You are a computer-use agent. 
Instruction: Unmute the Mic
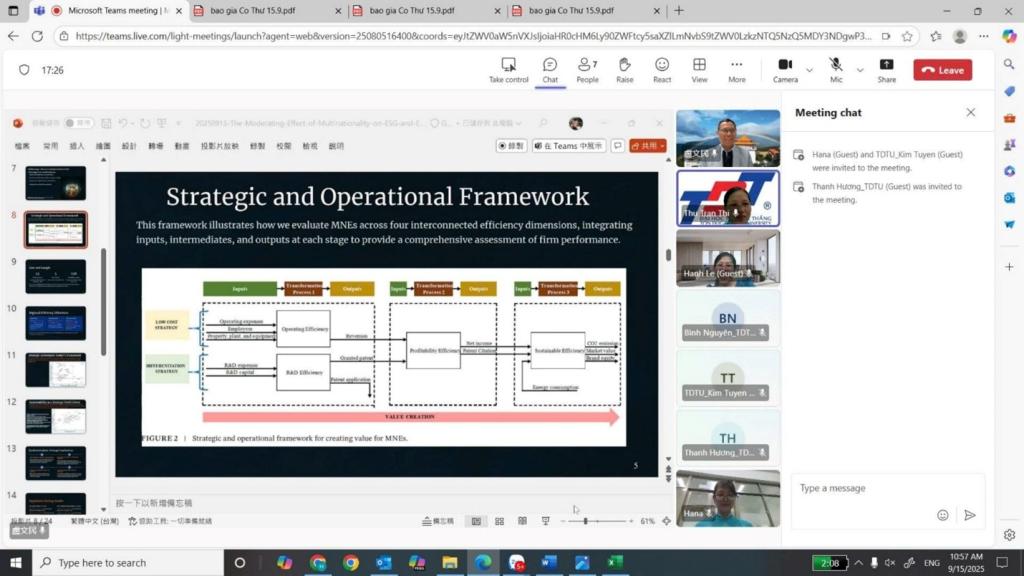pos(835,70)
